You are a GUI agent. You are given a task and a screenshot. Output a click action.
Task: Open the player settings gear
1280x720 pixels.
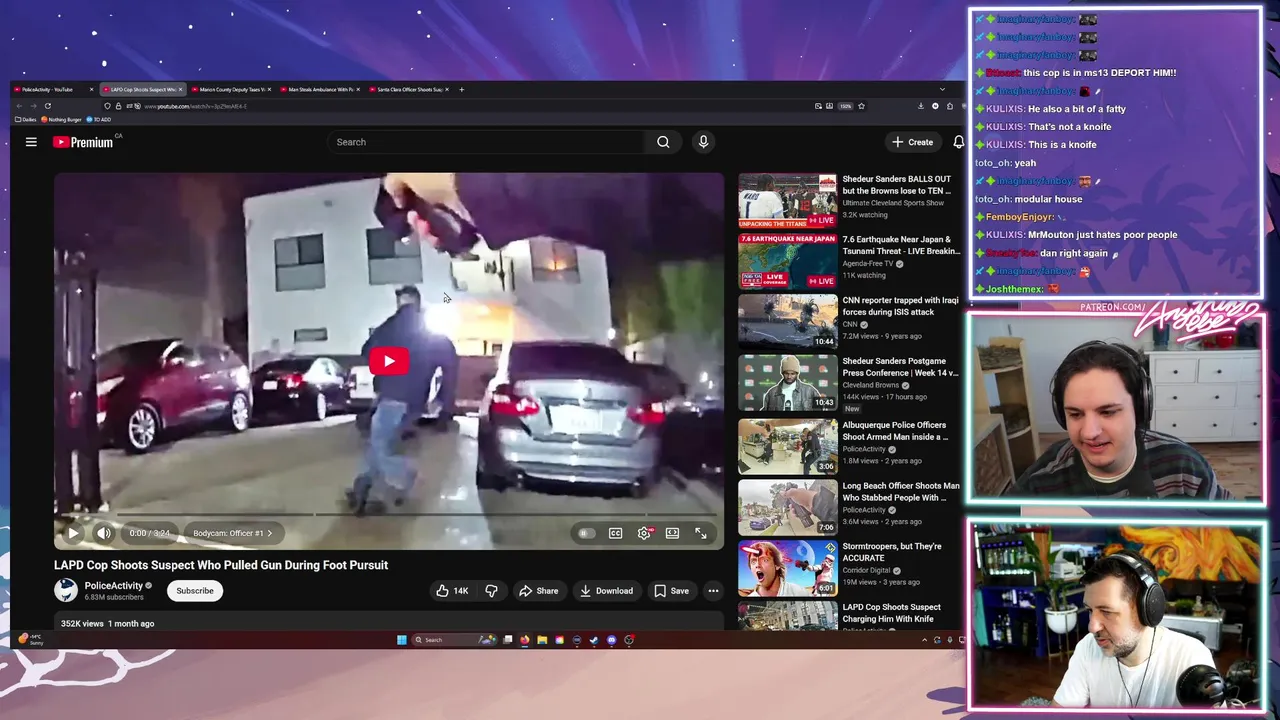[x=644, y=533]
